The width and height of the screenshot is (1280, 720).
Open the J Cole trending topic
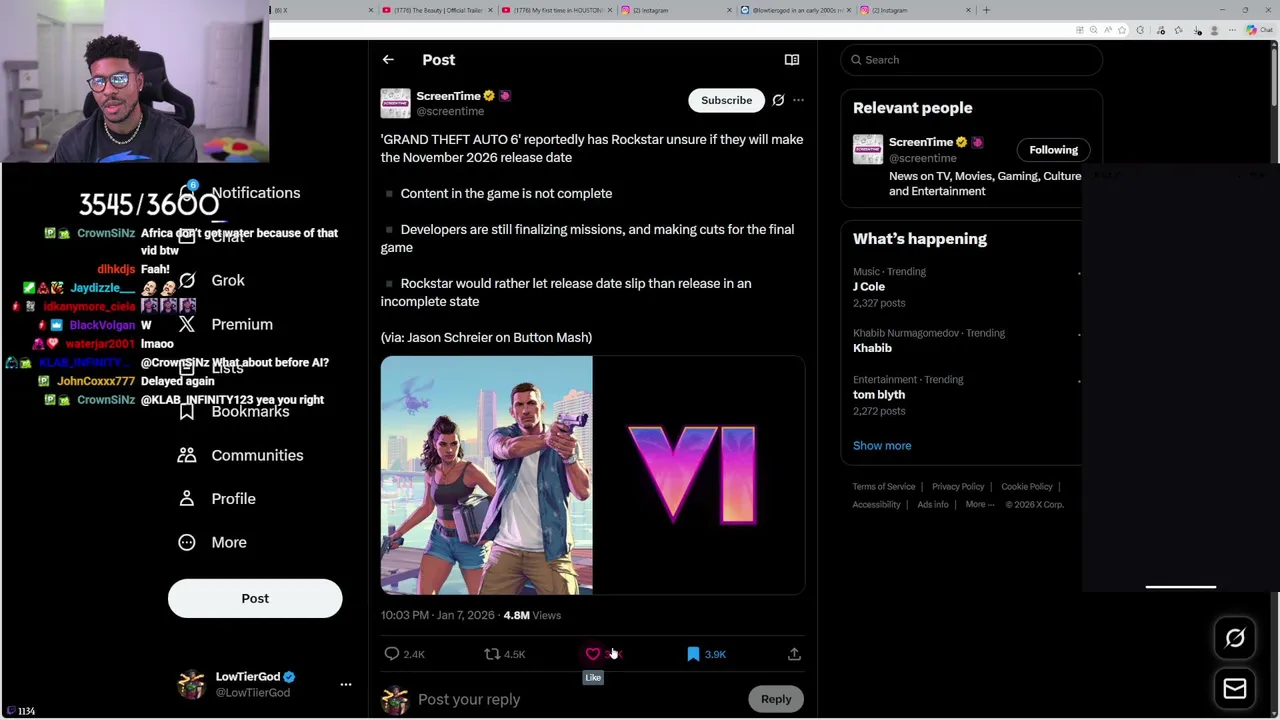[869, 287]
